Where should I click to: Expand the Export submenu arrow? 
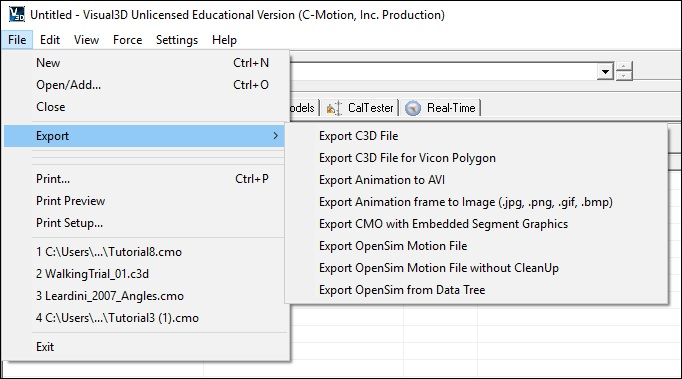tap(275, 136)
